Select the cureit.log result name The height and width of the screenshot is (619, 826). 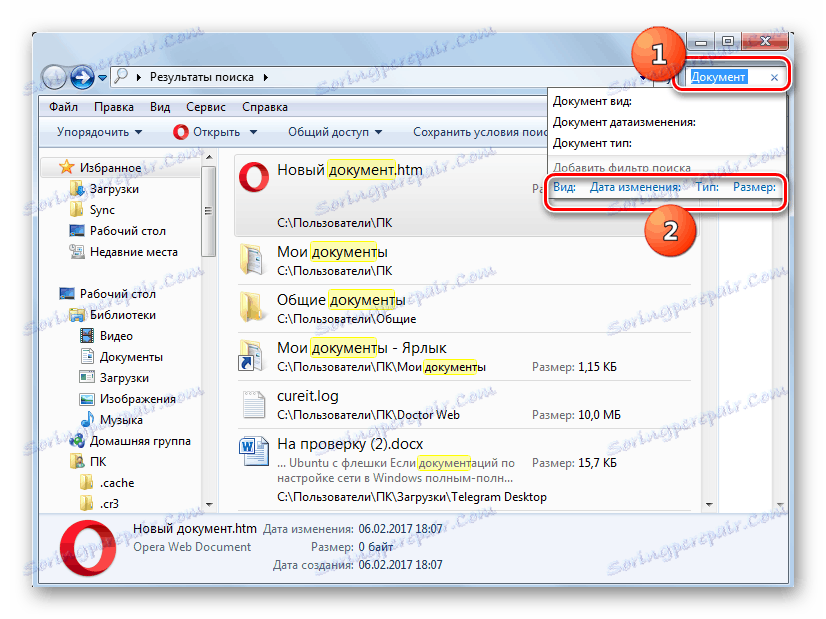coord(308,396)
